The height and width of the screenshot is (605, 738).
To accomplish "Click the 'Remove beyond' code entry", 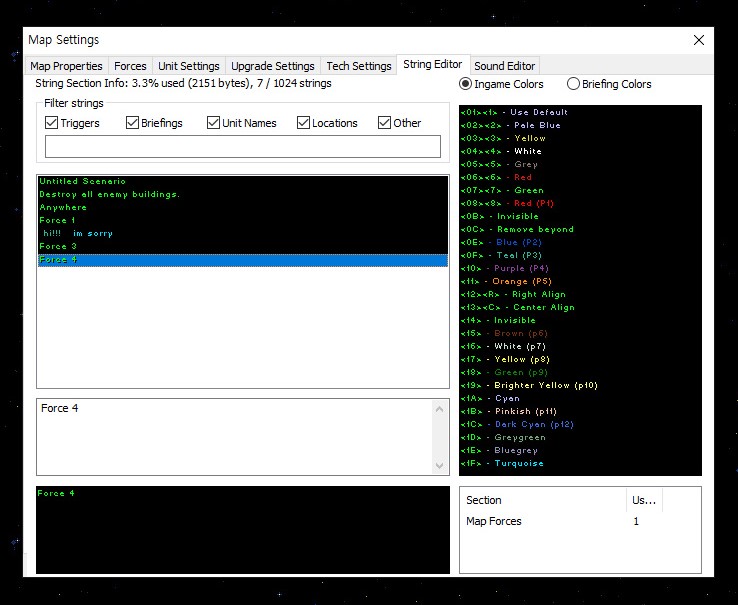I will 517,229.
